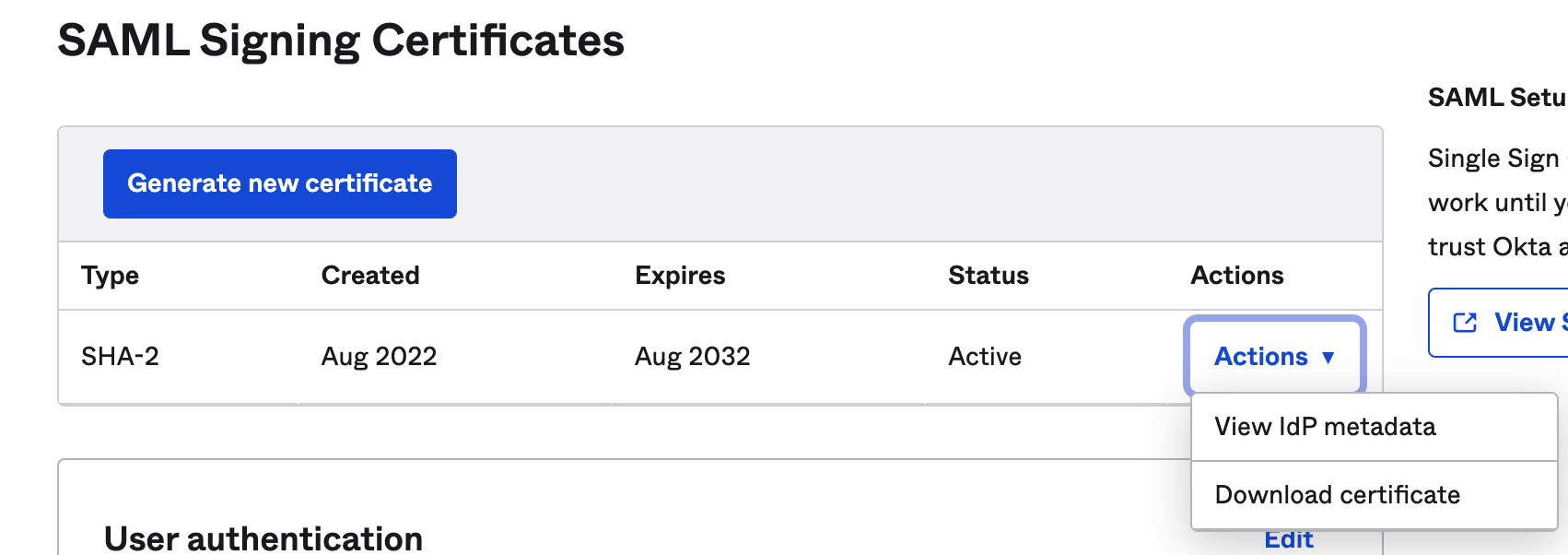Click Generate new certificate button
1568x555 pixels.
click(280, 183)
